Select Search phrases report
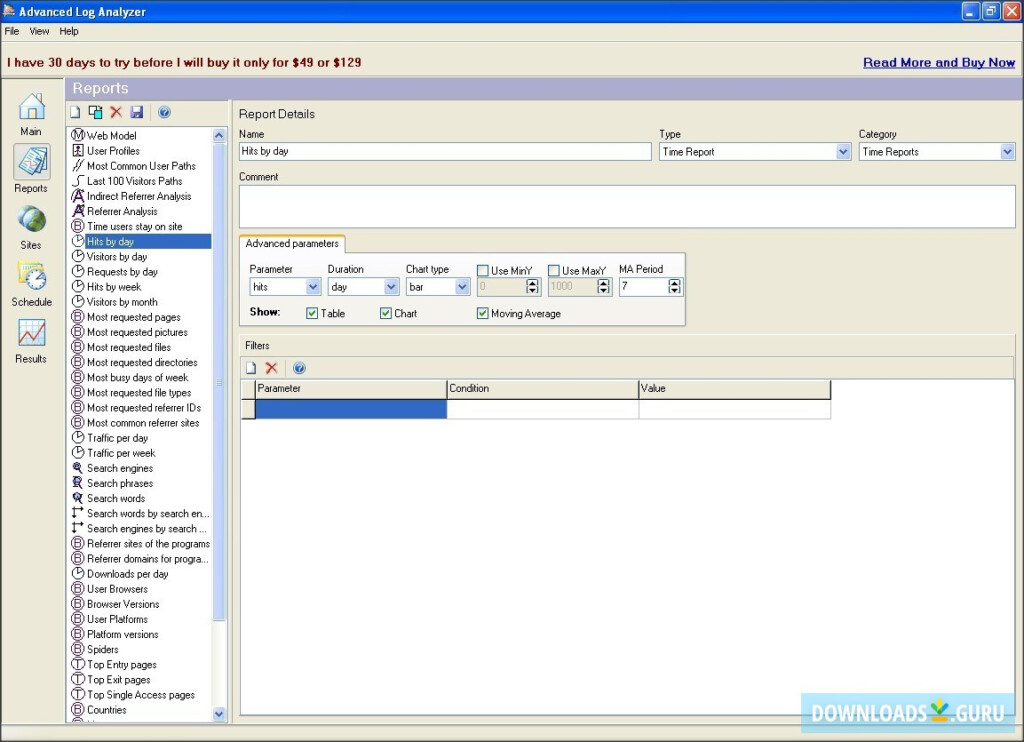Screen dimensions: 1024x742 [x=120, y=483]
